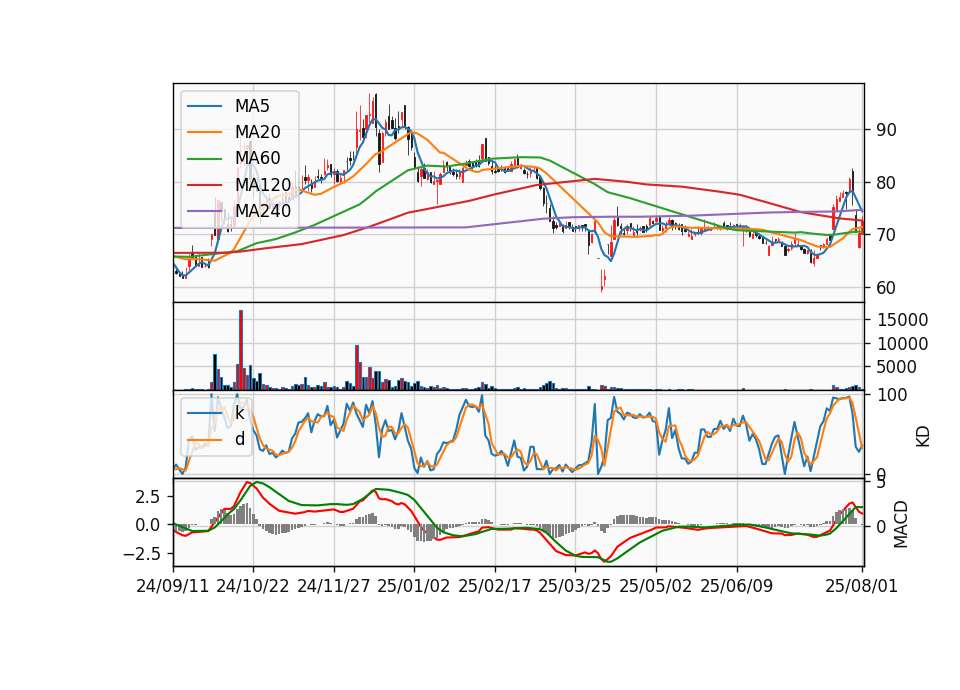Click the 90 price axis tick
Screen dimensions: 960x690
coord(886,130)
